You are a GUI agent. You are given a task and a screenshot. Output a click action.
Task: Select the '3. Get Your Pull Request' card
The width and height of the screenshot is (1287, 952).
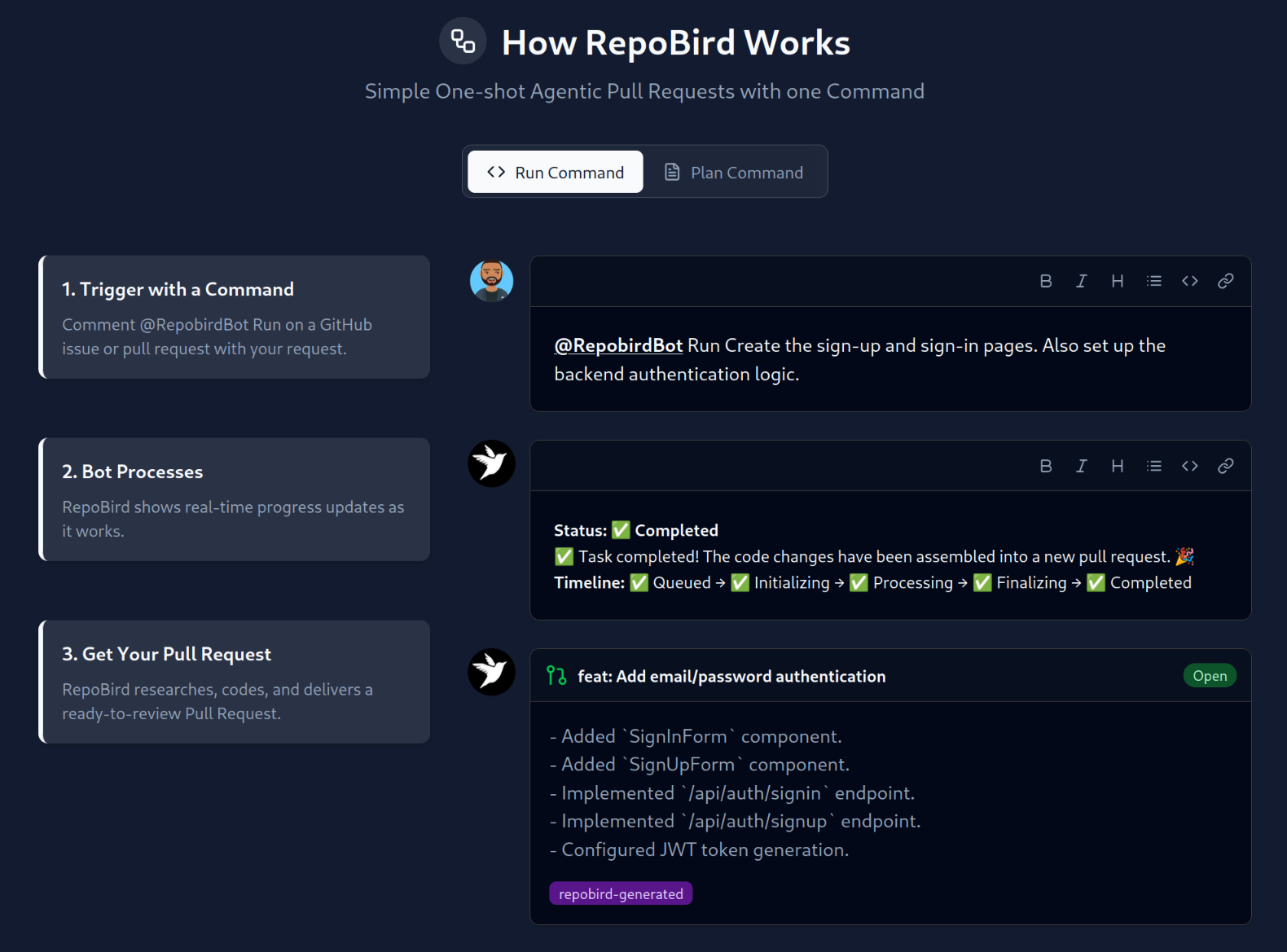click(235, 682)
